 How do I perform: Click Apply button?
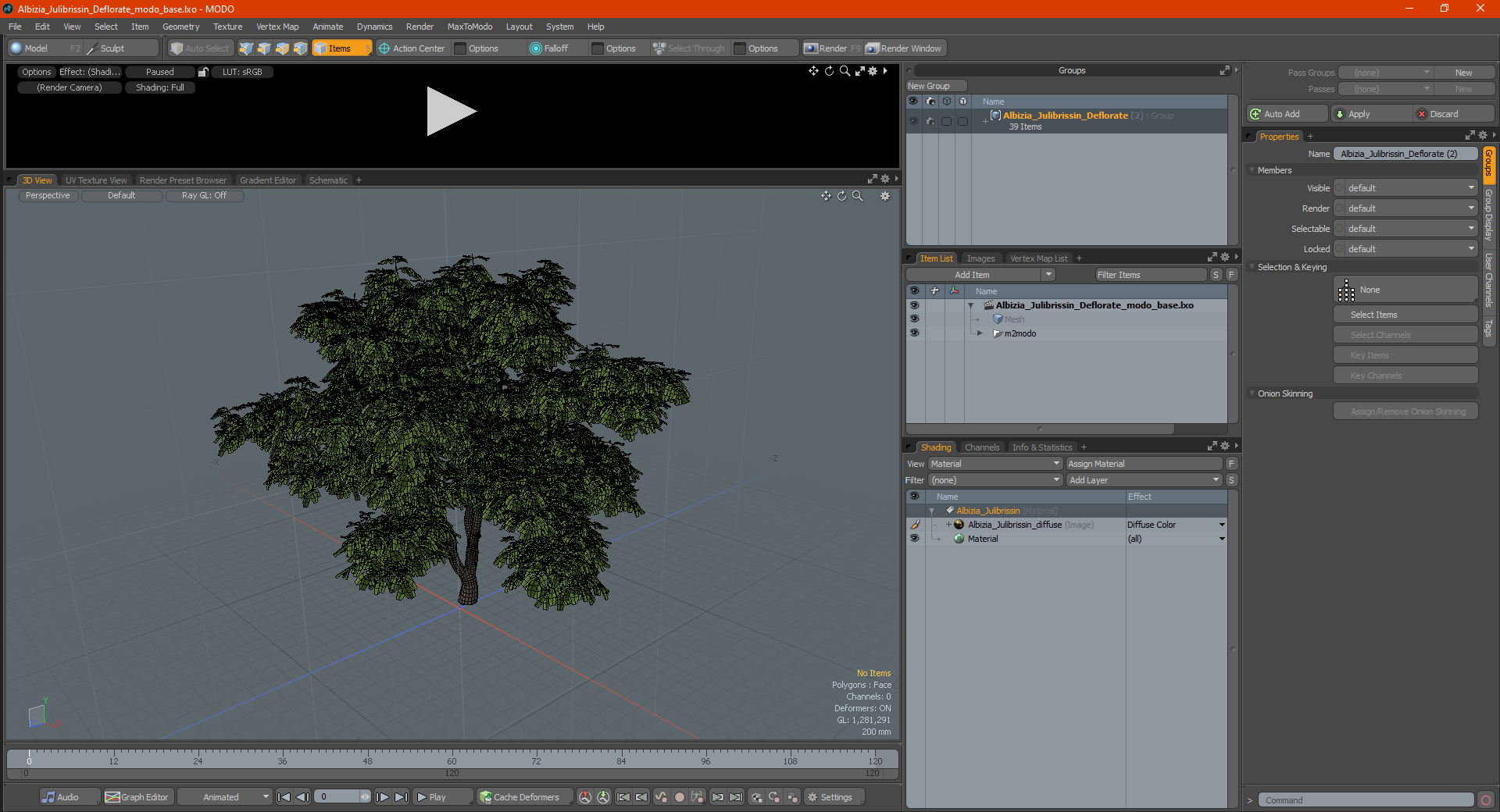(x=1372, y=114)
